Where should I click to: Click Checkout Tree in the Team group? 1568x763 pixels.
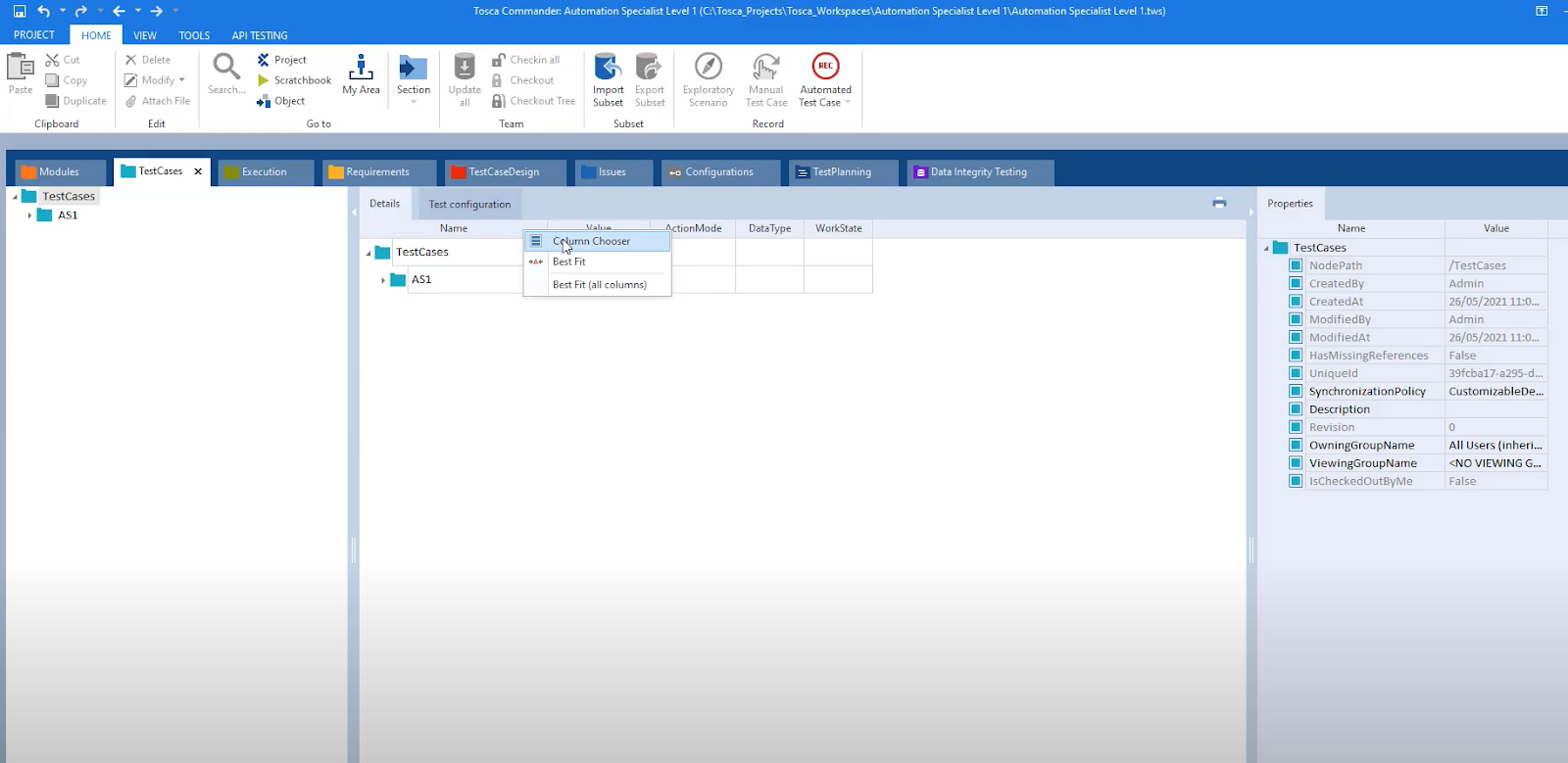coord(534,101)
